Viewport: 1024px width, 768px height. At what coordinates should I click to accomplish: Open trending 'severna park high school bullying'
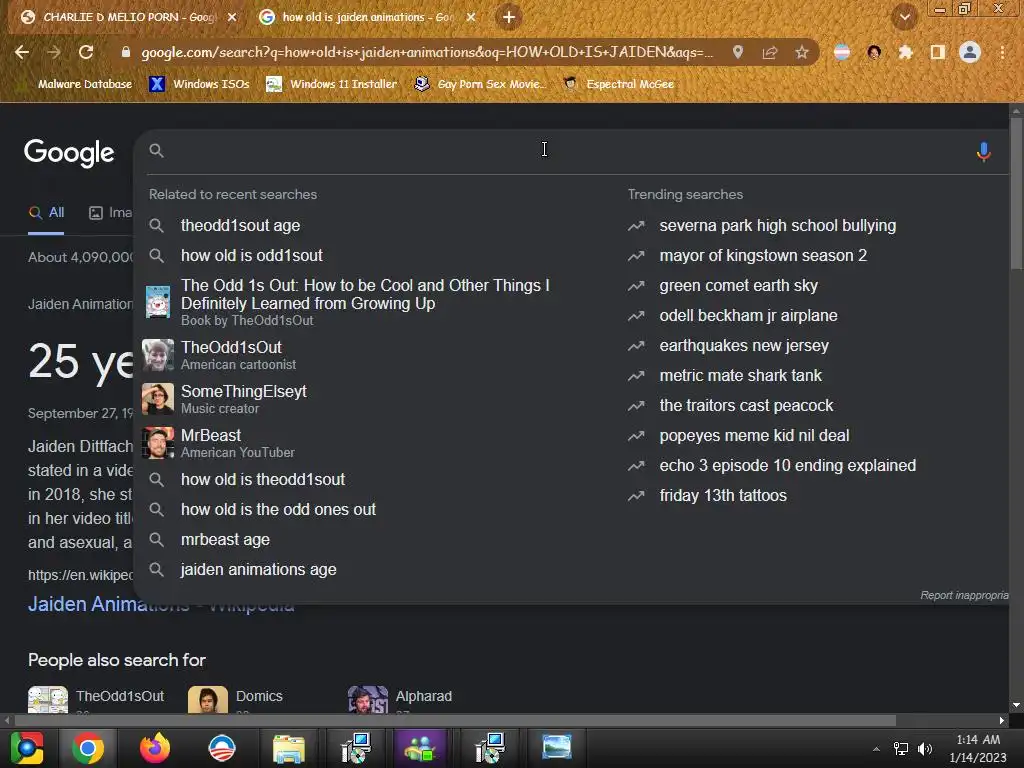[x=777, y=226]
